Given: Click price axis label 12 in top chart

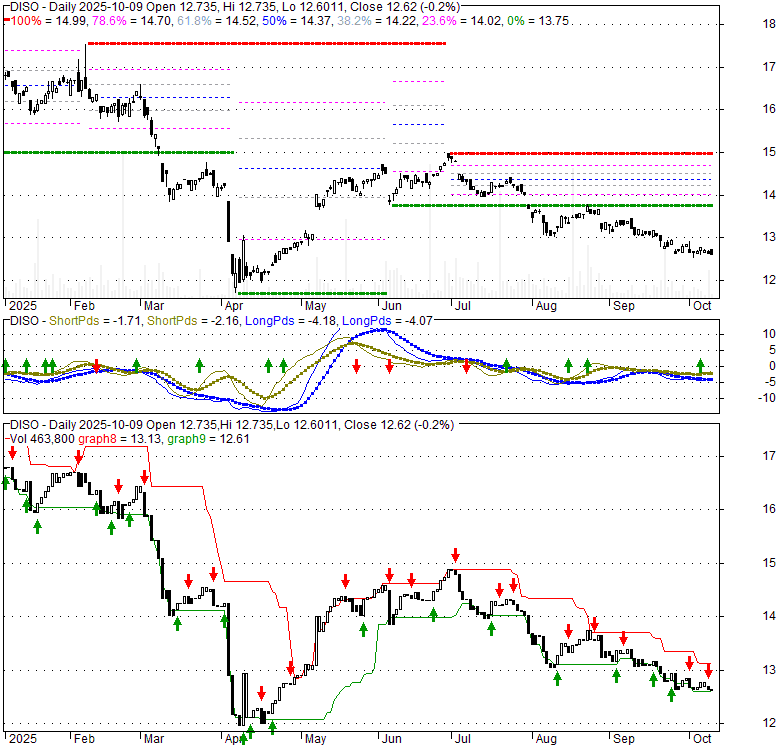Looking at the screenshot, I should (x=769, y=280).
